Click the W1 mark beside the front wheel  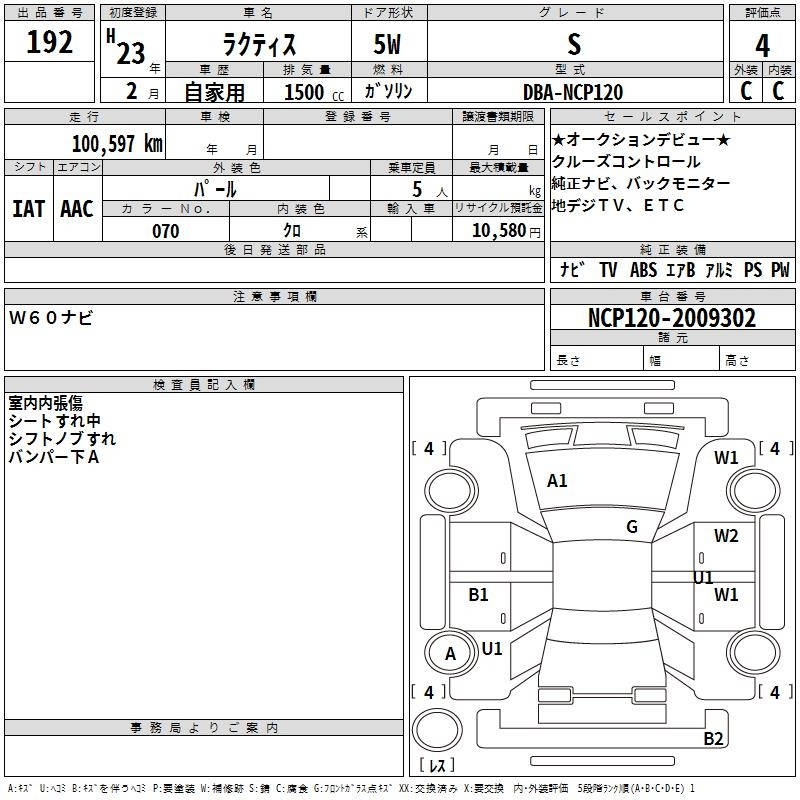(726, 458)
